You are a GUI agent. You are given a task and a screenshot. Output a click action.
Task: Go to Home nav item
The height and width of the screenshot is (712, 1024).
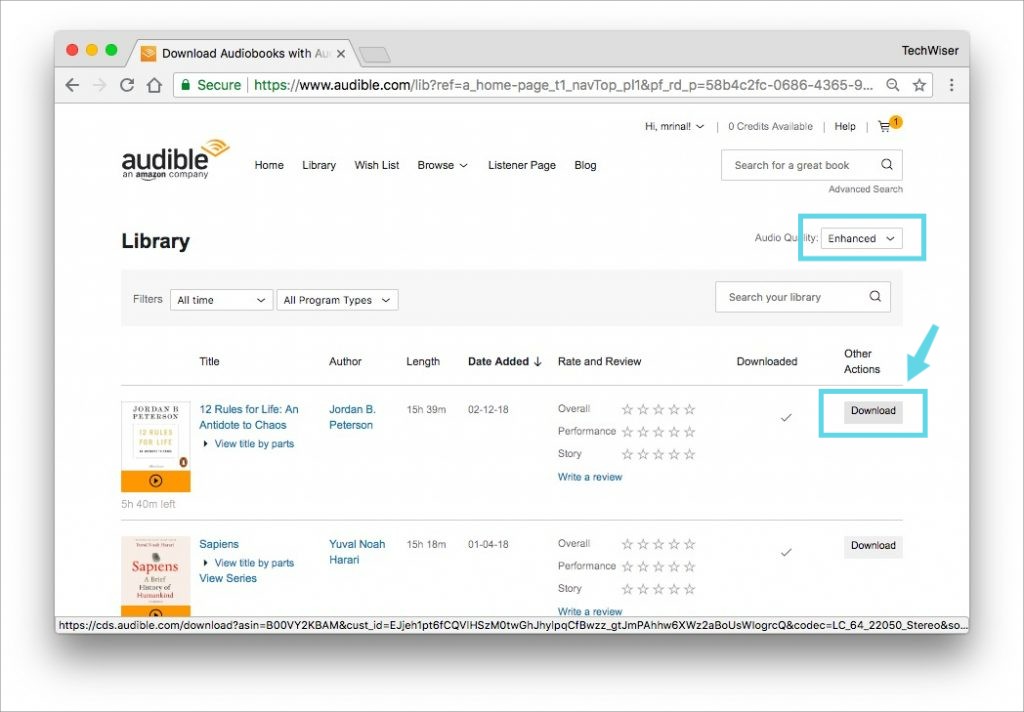click(x=269, y=165)
